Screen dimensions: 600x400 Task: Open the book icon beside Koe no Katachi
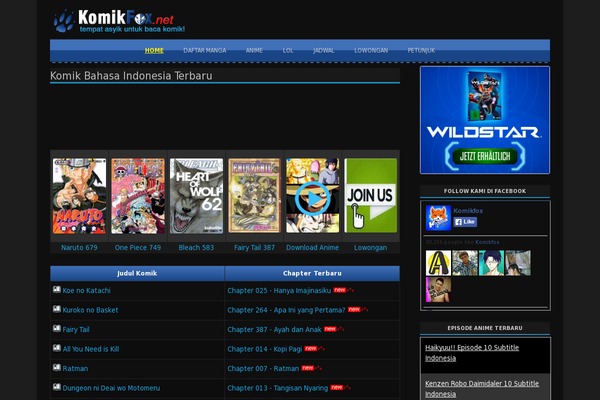tap(57, 290)
